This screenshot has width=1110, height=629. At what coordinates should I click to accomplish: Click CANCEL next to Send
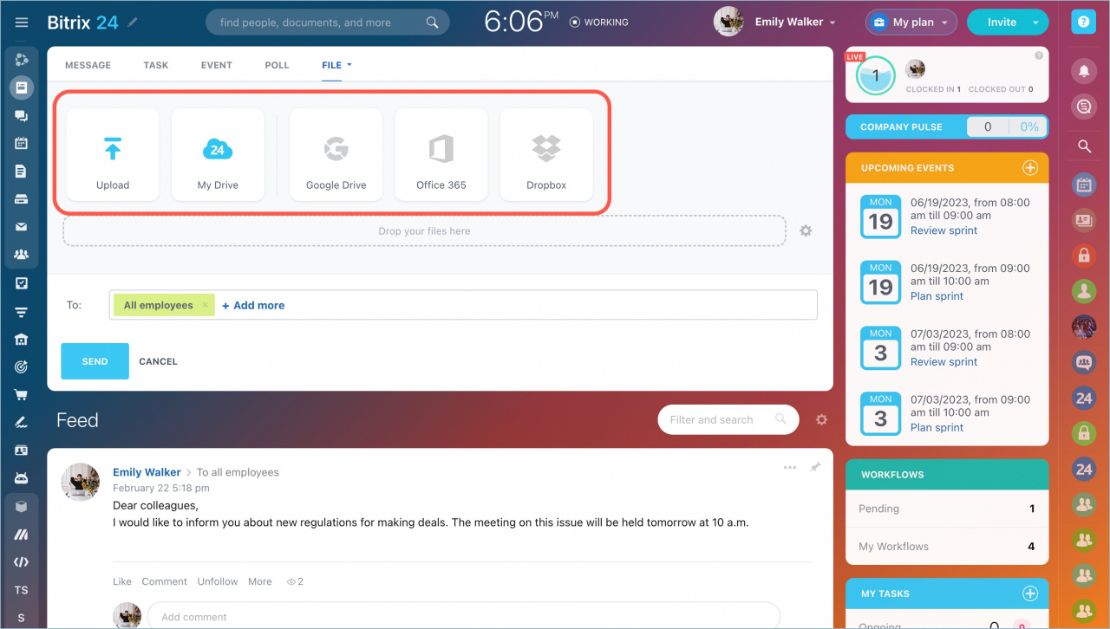coord(158,362)
